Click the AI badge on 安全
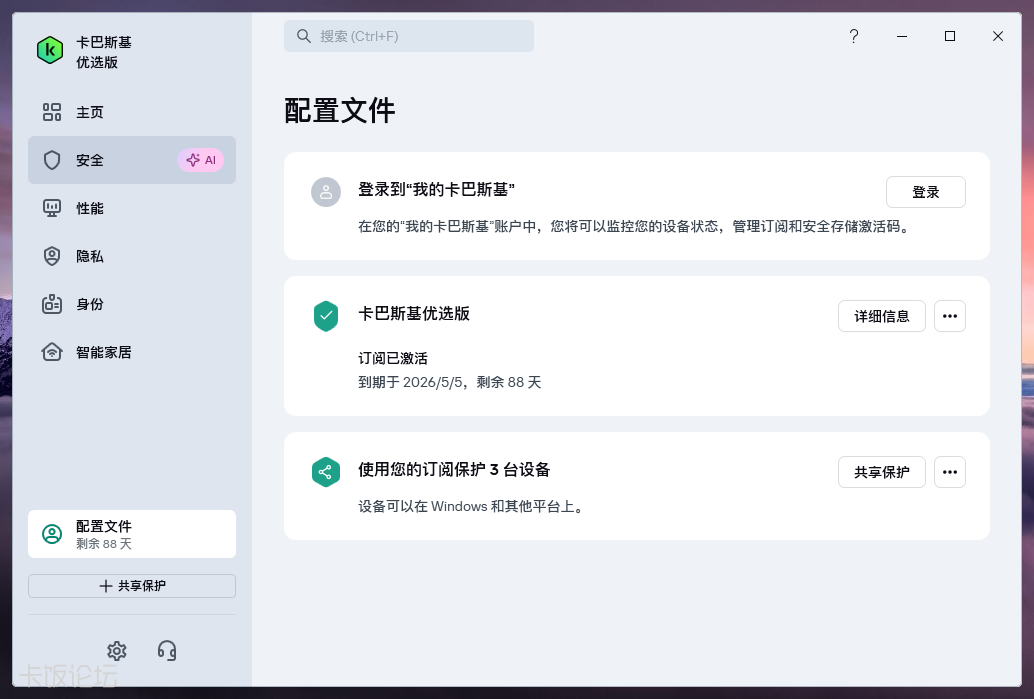The width and height of the screenshot is (1034, 699). [x=200, y=160]
